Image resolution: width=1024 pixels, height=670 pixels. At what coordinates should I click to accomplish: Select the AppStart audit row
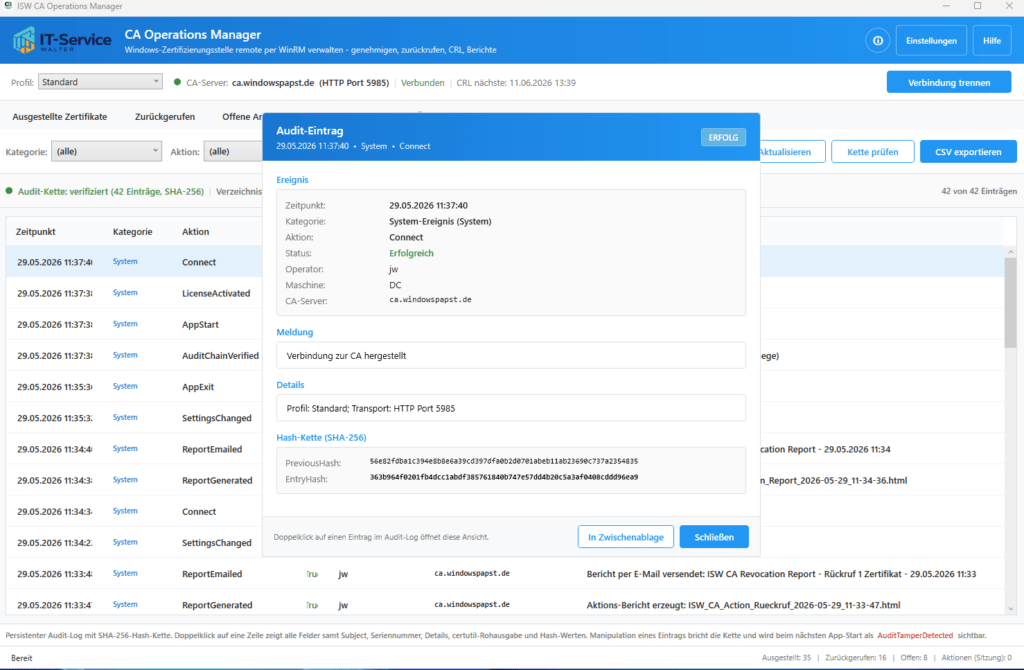135,325
